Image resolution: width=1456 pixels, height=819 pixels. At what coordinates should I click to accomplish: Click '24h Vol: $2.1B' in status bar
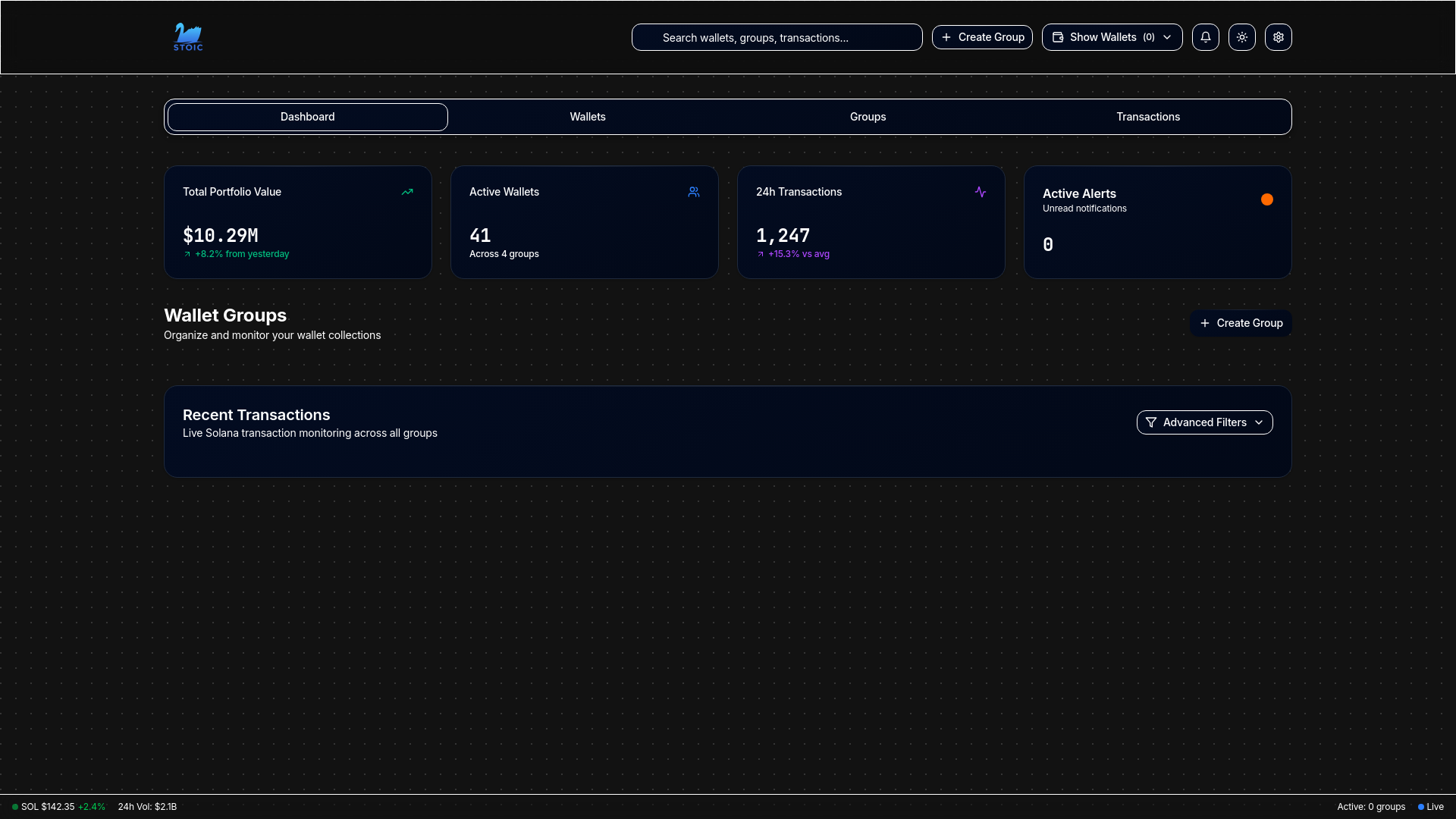pyautogui.click(x=147, y=807)
